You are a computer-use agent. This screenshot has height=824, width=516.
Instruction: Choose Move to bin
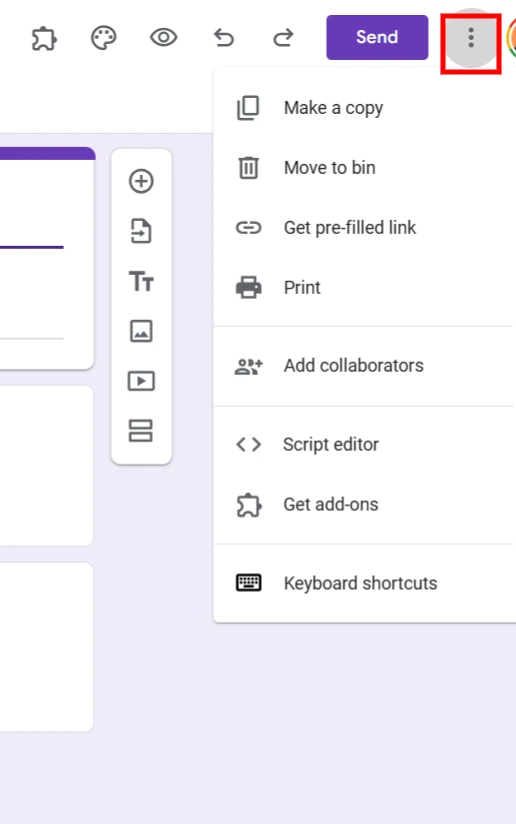(x=363, y=168)
